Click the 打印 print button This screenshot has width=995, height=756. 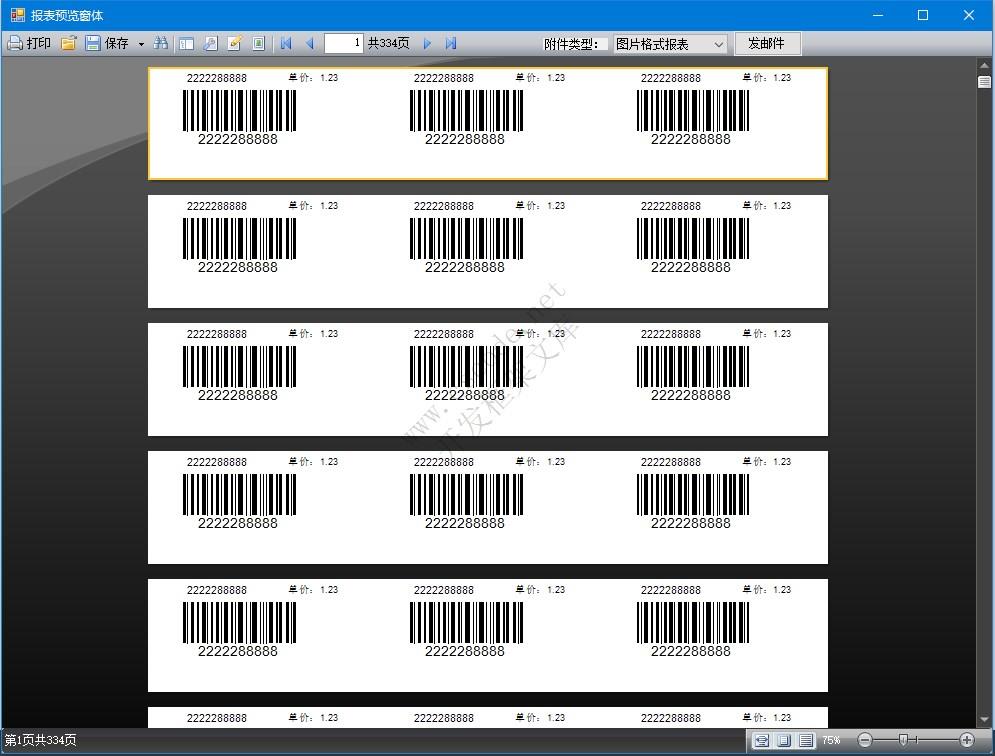point(30,44)
